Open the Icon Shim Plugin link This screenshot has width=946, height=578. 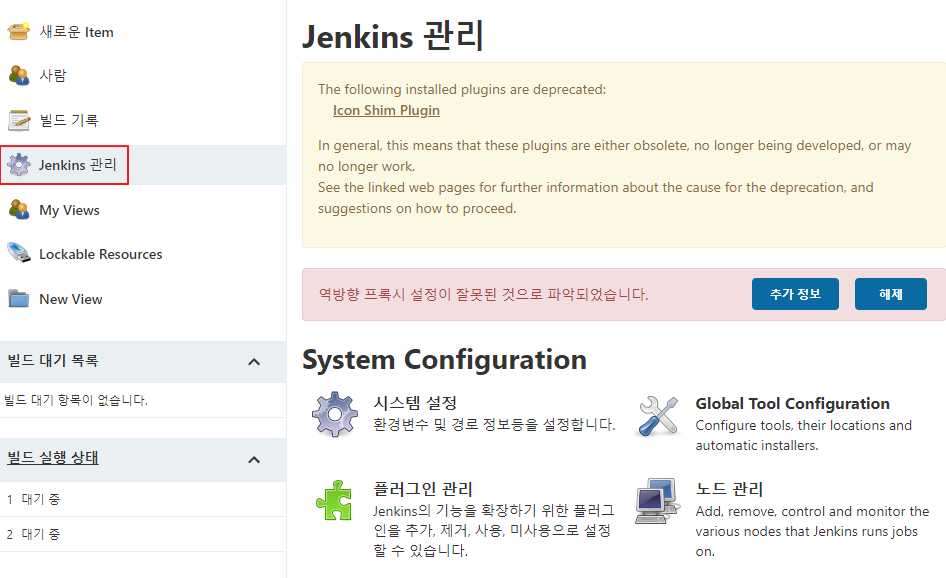coord(386,110)
